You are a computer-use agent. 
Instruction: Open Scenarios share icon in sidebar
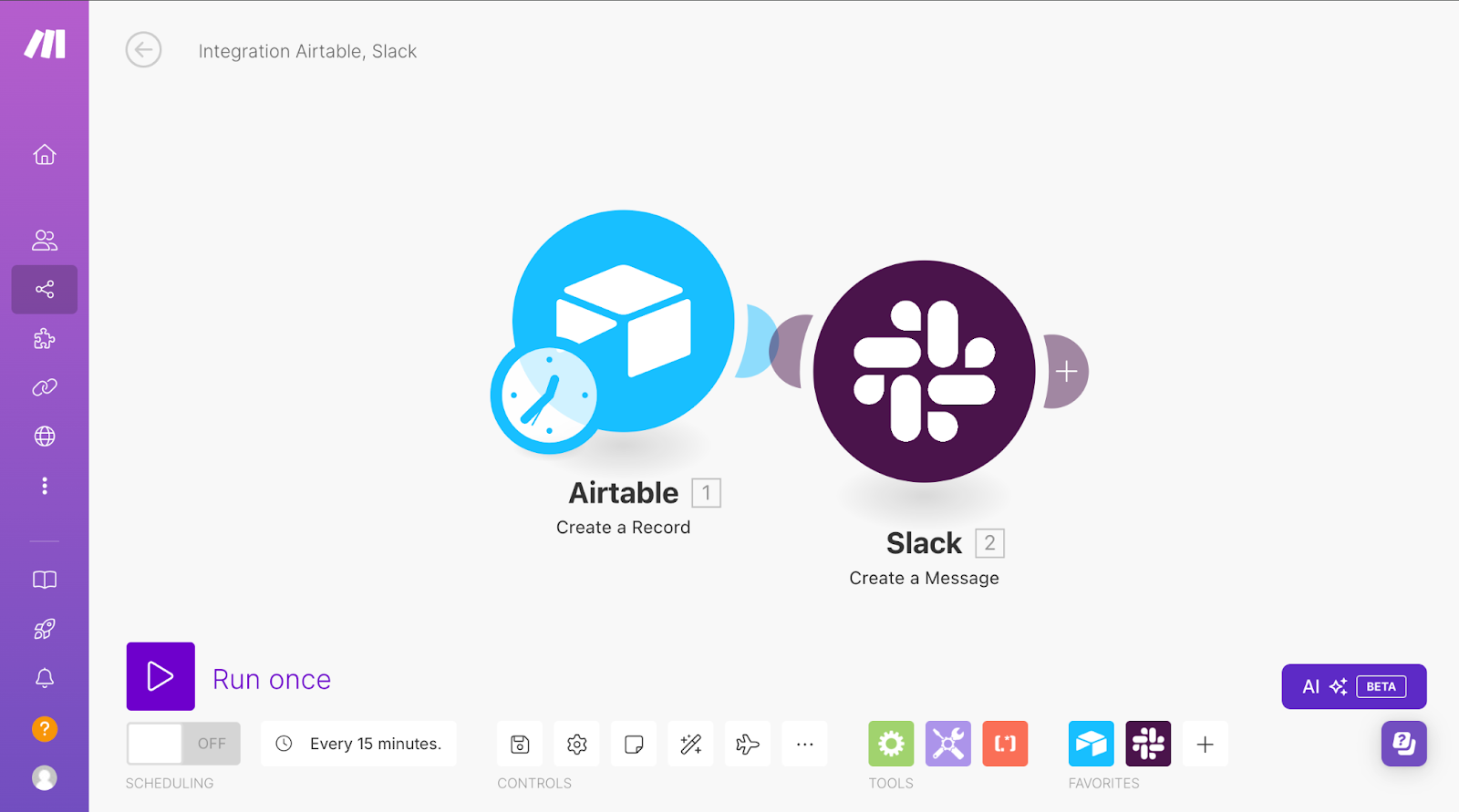click(x=45, y=290)
